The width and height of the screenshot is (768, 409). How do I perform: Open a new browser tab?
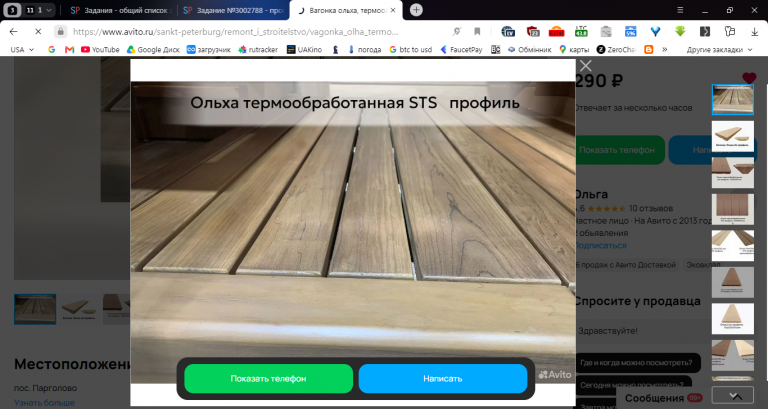(416, 10)
